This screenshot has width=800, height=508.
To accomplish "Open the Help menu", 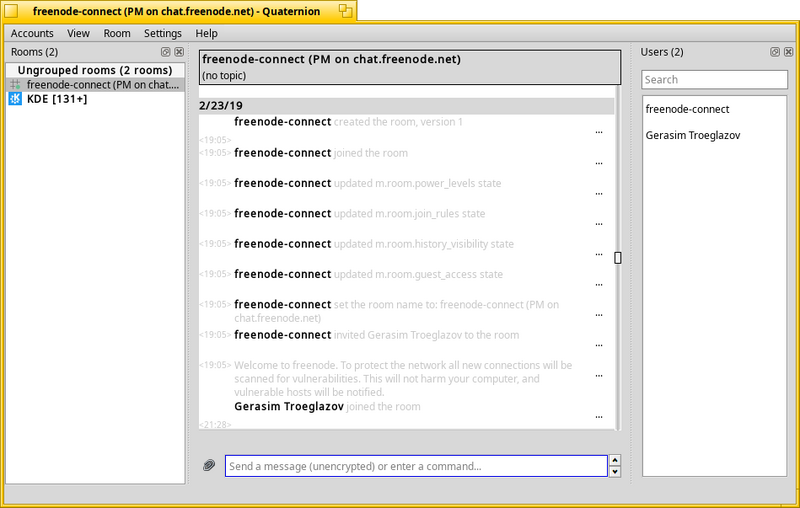I will (x=207, y=33).
